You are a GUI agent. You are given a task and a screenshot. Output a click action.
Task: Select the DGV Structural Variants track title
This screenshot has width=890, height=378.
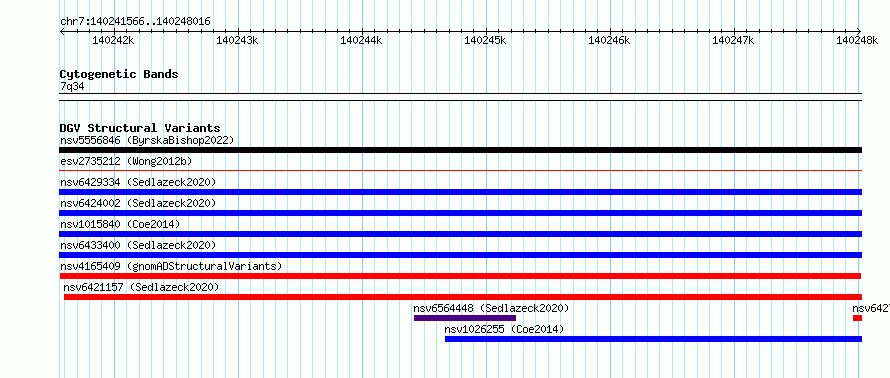point(140,128)
